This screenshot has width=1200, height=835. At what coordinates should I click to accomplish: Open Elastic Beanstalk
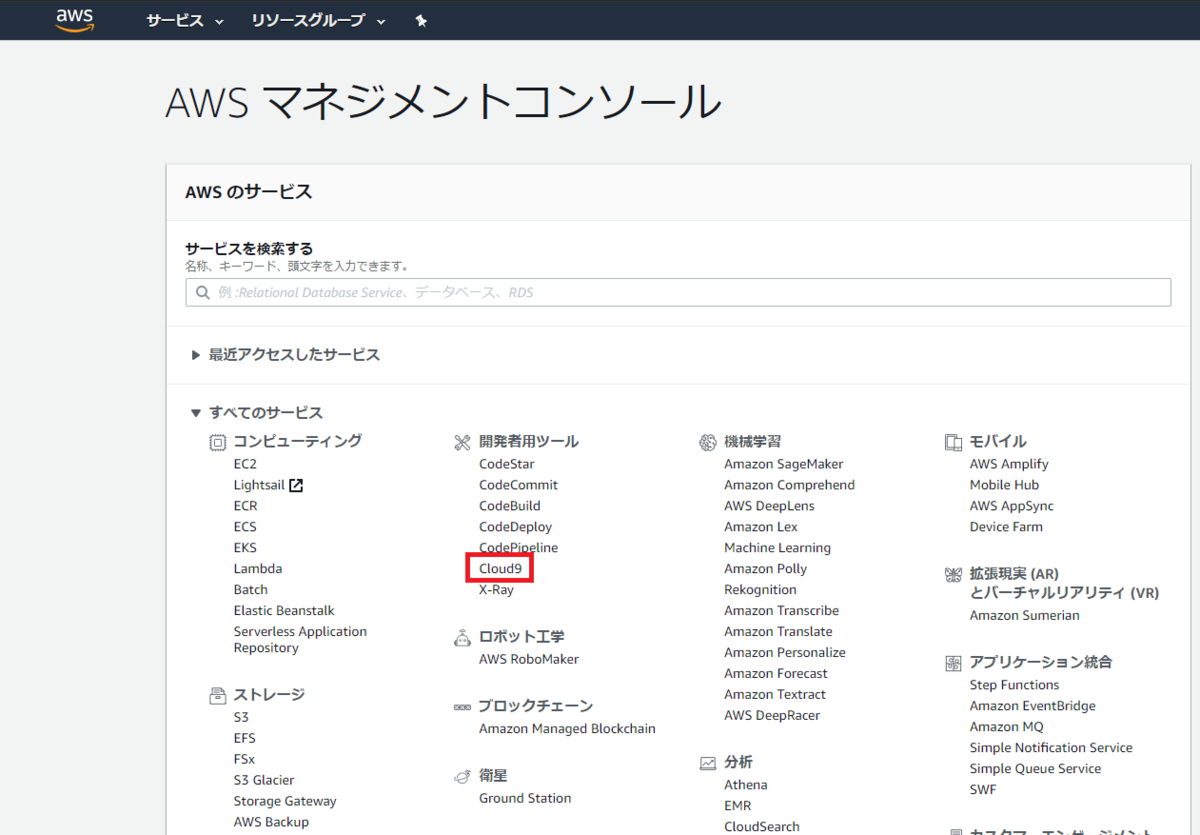(284, 611)
